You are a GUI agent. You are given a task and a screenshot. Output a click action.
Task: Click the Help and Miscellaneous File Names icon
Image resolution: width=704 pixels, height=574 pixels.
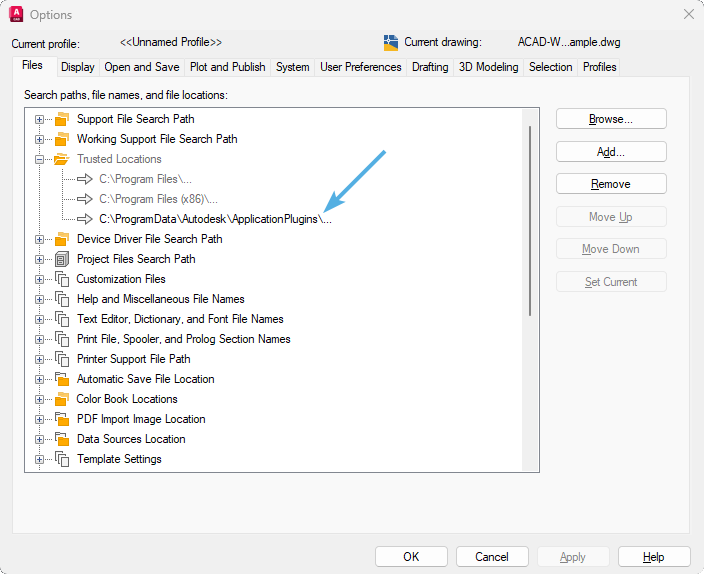point(62,299)
